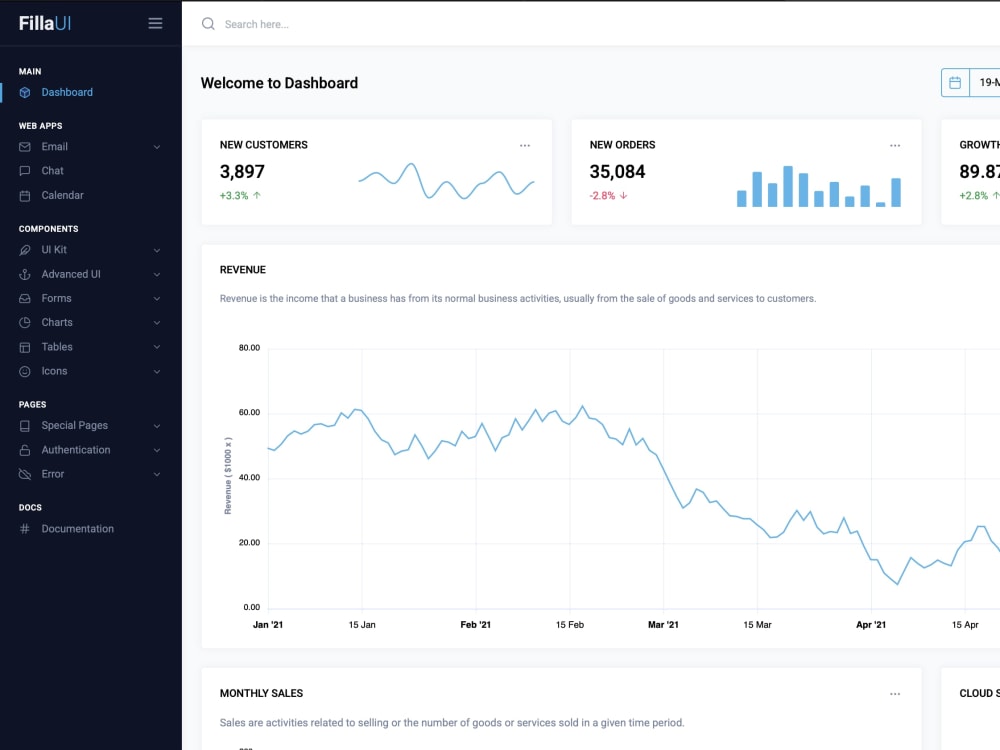Expand the Advanced UI chevron
The height and width of the screenshot is (750, 1000).
tap(157, 275)
